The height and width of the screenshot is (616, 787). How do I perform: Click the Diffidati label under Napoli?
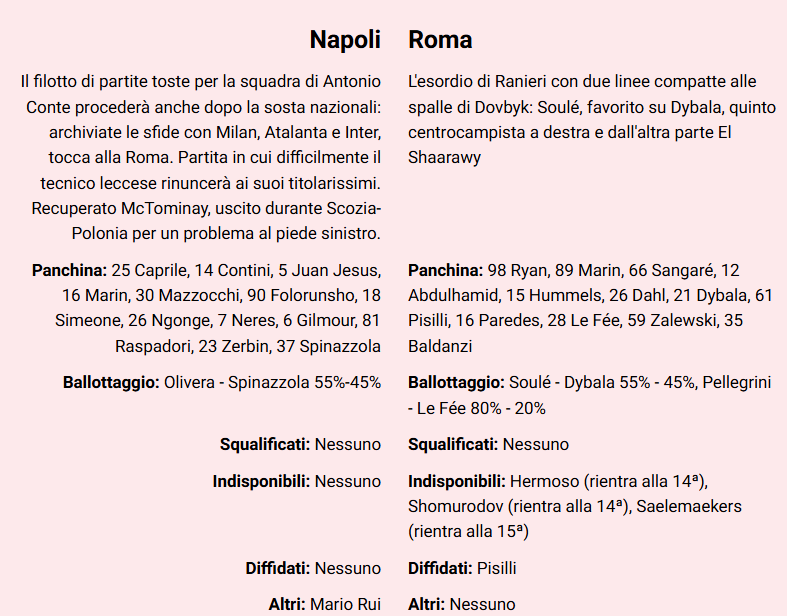coord(277,568)
